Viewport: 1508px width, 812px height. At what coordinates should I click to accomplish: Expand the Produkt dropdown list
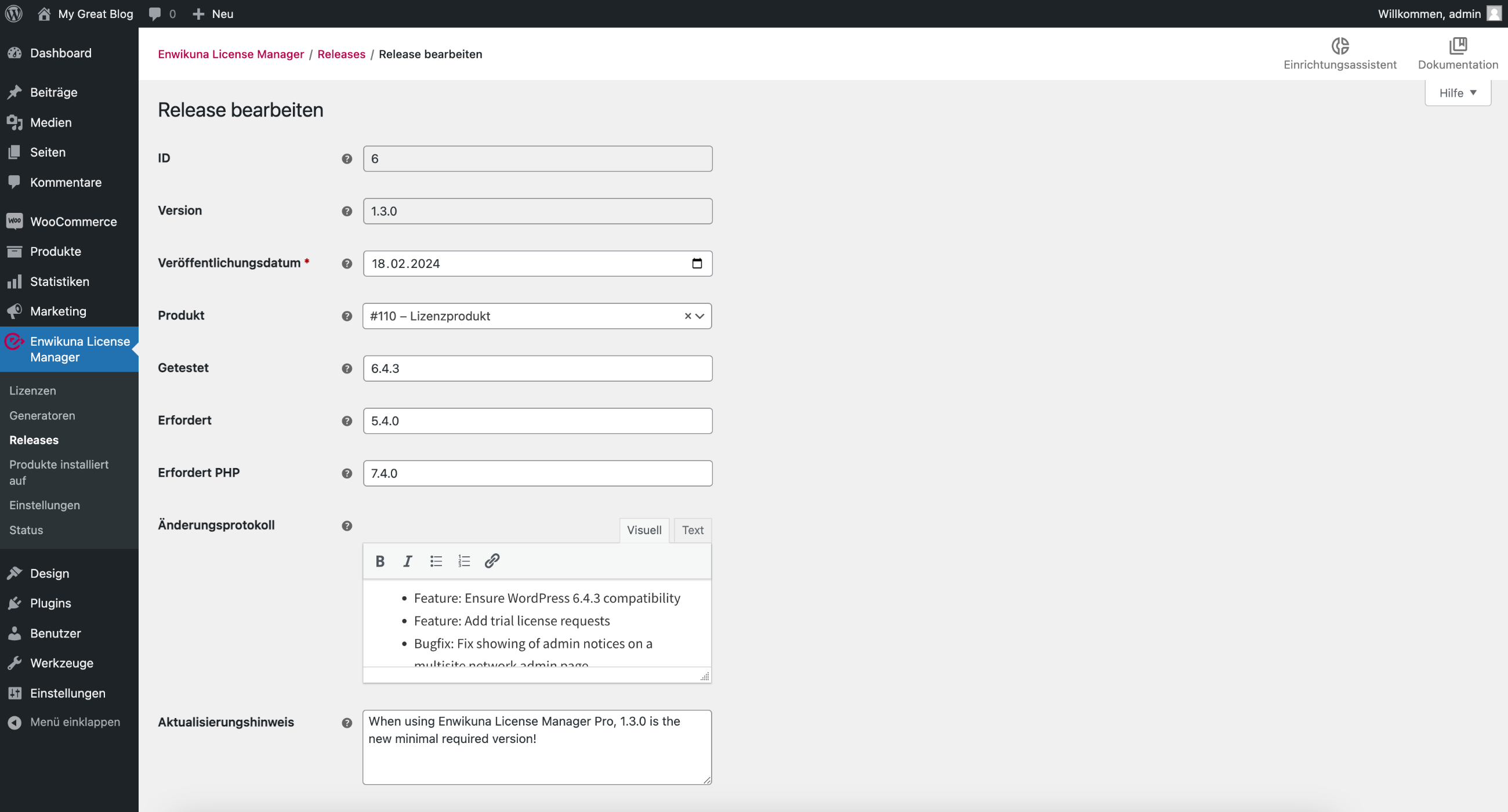(x=699, y=316)
